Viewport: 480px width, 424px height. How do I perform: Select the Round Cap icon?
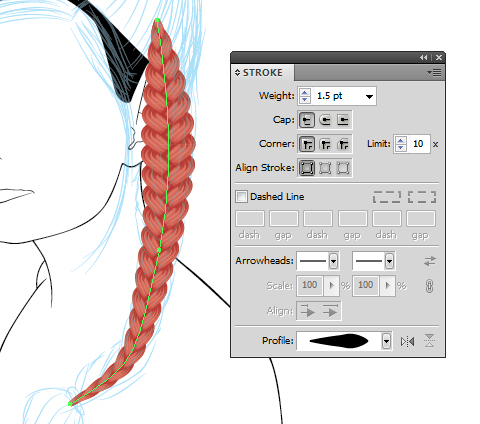tap(325, 120)
